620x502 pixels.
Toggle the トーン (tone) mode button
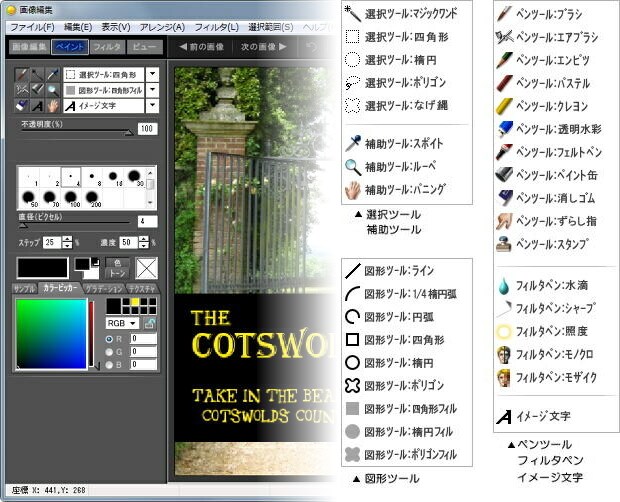click(x=117, y=273)
